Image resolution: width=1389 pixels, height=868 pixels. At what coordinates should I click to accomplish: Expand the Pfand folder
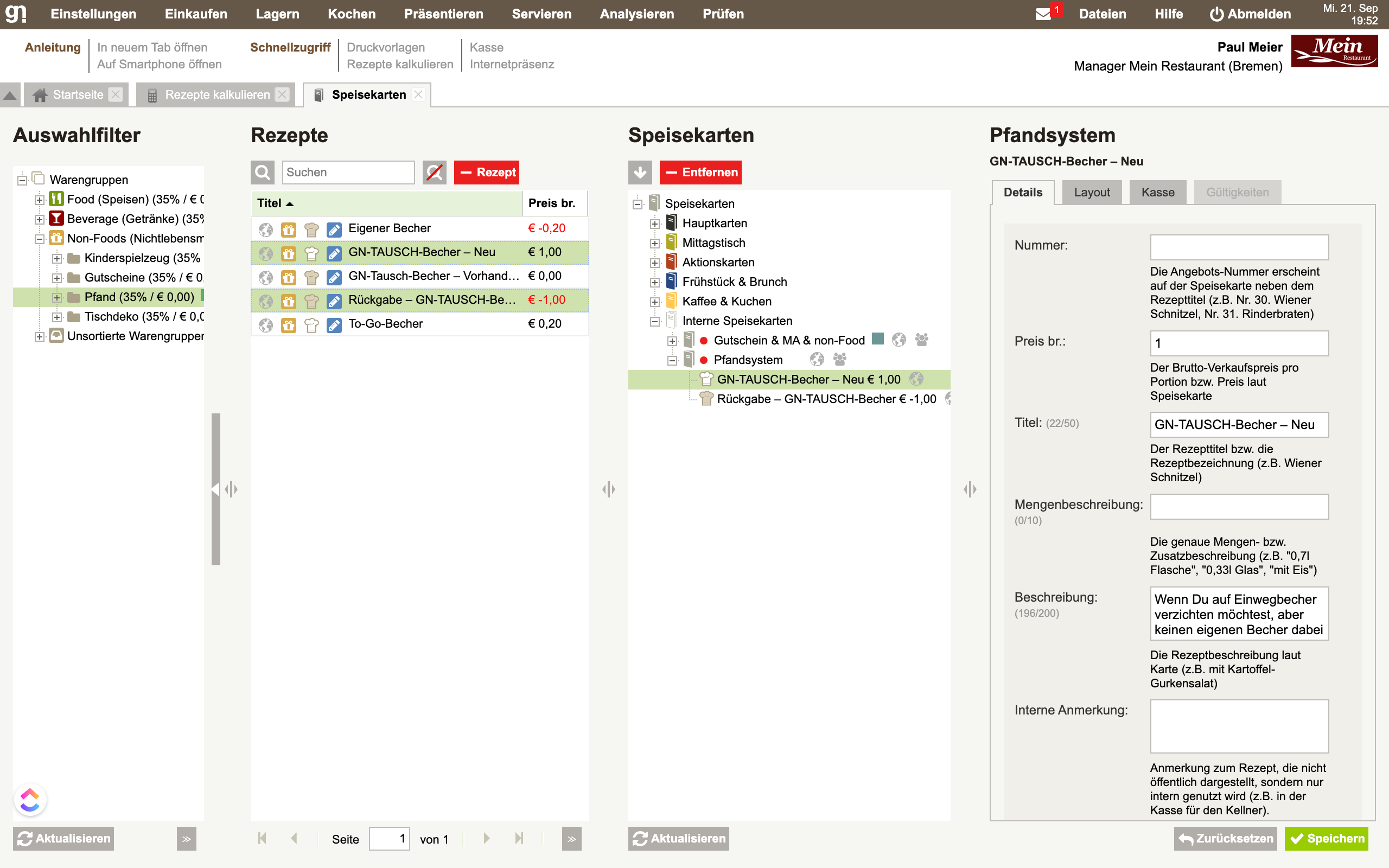[57, 297]
